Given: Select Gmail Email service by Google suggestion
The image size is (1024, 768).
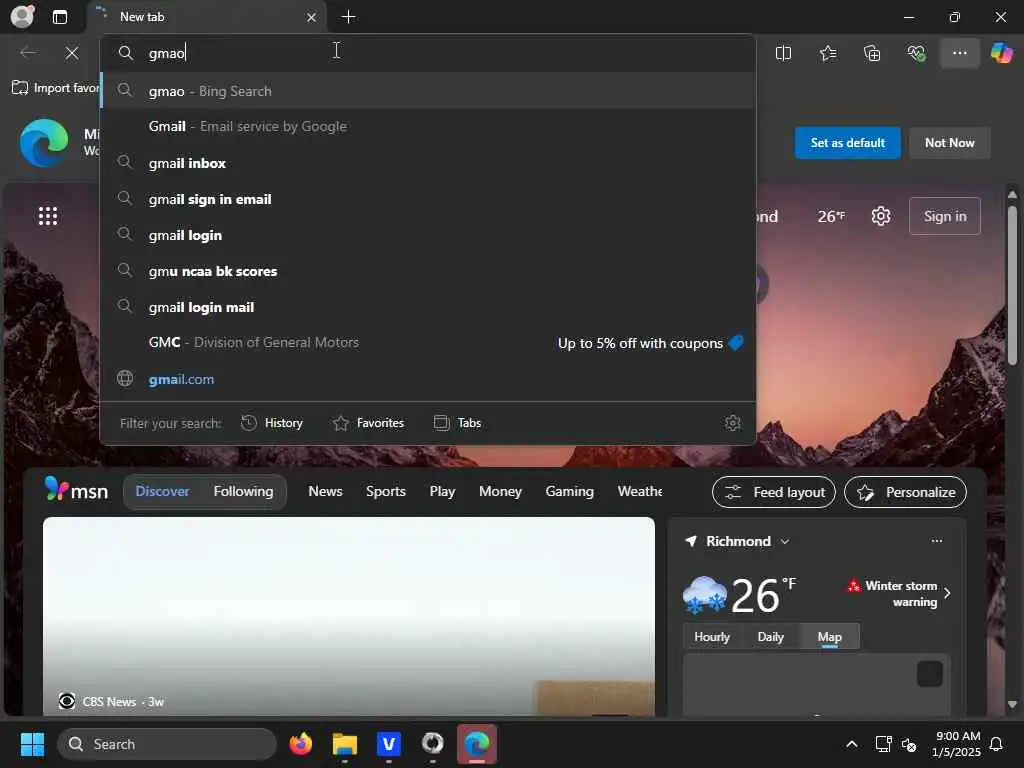Looking at the screenshot, I should (x=428, y=127).
